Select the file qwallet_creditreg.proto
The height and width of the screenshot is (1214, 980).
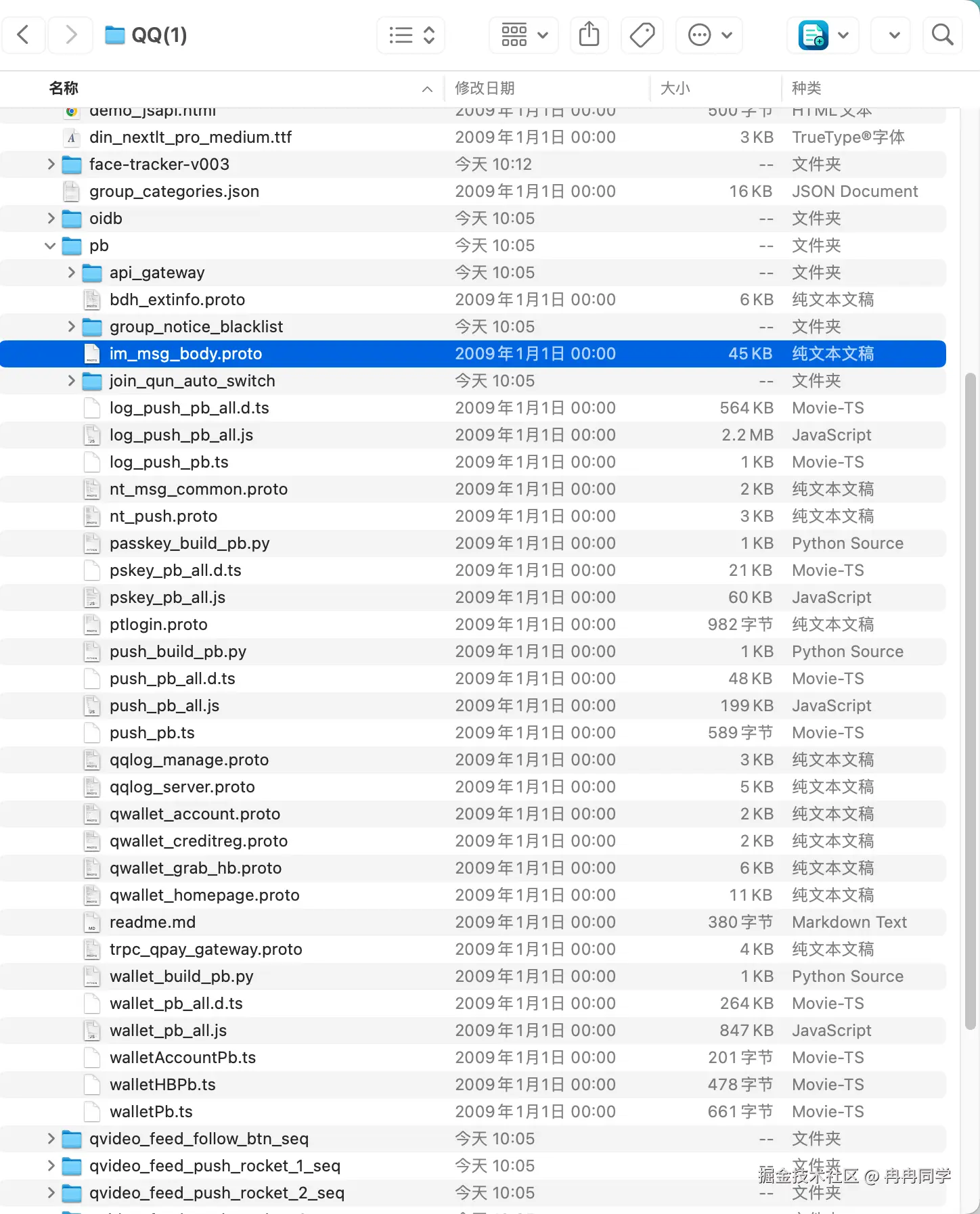tap(473, 841)
